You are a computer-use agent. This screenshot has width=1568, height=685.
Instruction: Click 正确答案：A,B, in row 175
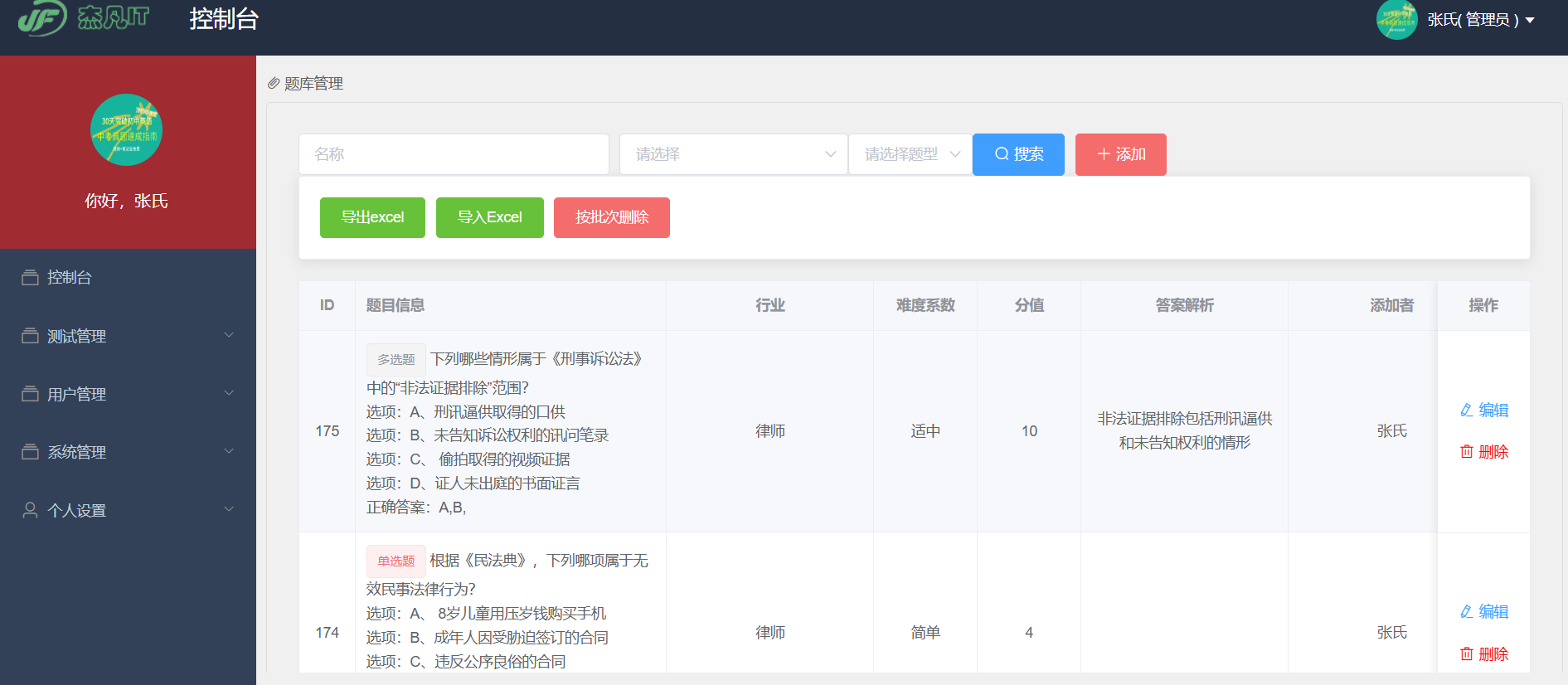coord(416,508)
